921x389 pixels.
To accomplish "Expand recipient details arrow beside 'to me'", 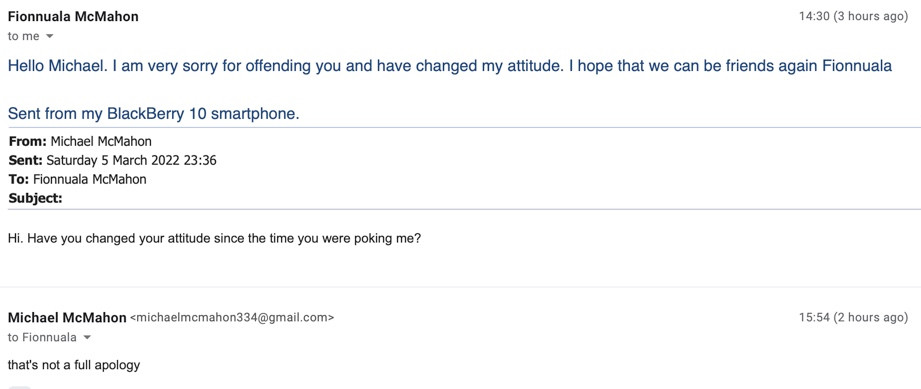I will (49, 36).
